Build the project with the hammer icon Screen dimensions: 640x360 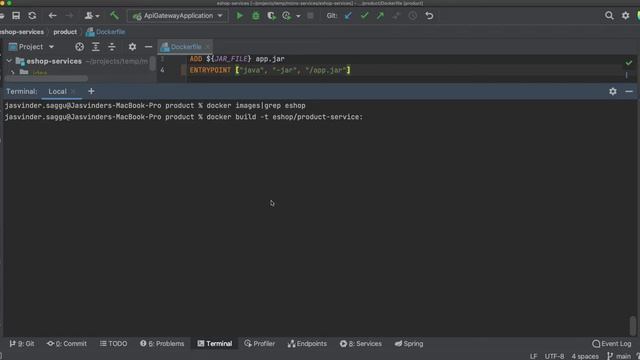pos(114,16)
